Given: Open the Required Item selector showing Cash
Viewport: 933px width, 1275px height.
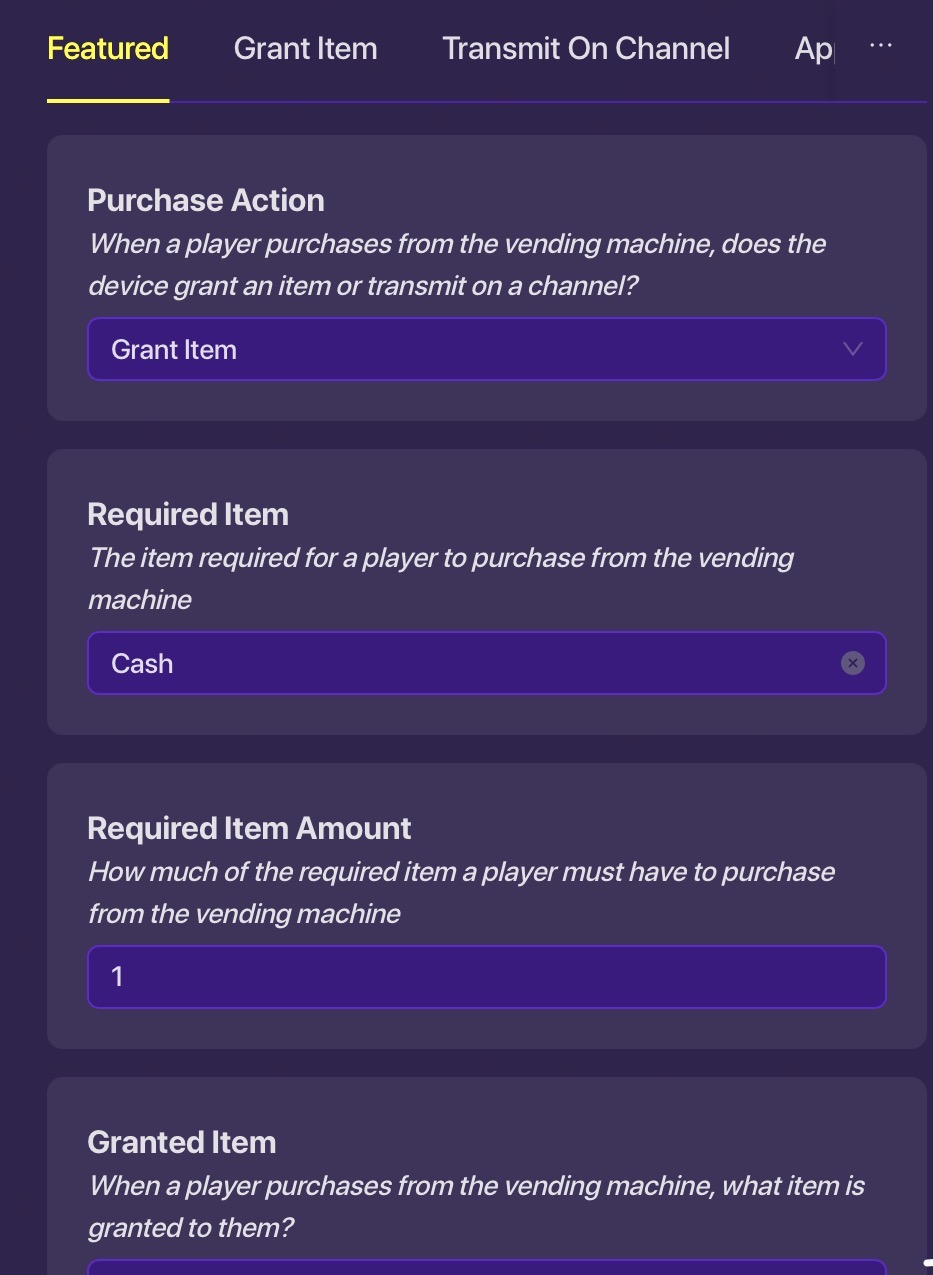Looking at the screenshot, I should [460, 663].
